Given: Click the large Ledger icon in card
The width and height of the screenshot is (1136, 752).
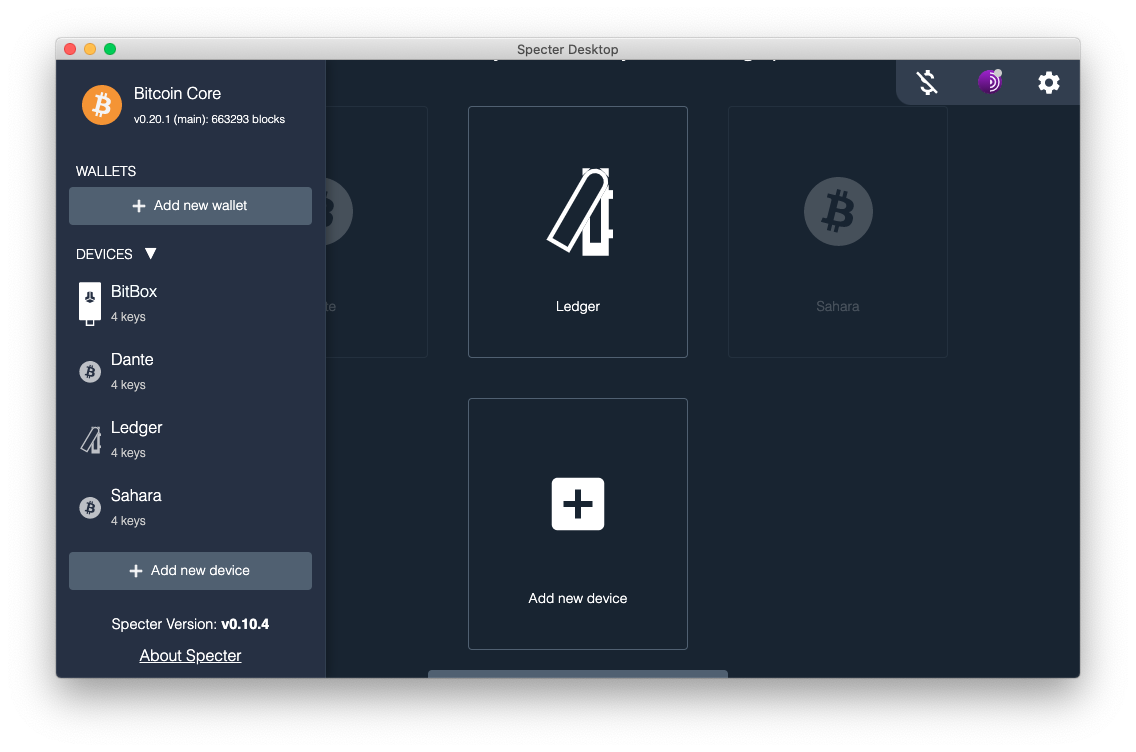Looking at the screenshot, I should click(580, 212).
